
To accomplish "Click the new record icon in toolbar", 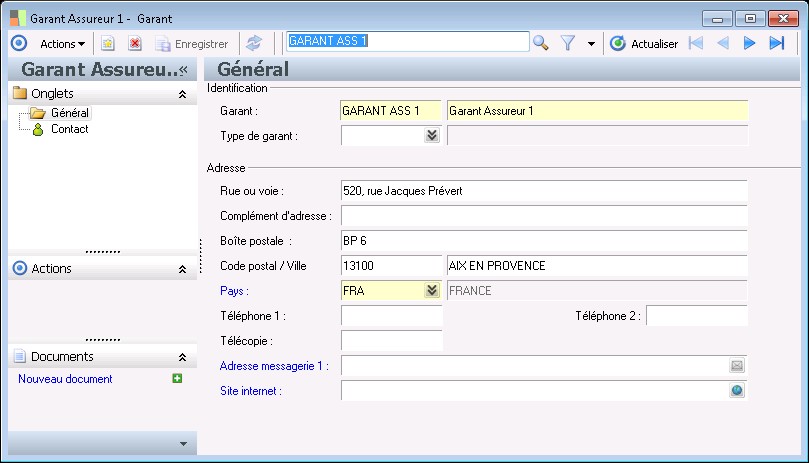I will [107, 43].
